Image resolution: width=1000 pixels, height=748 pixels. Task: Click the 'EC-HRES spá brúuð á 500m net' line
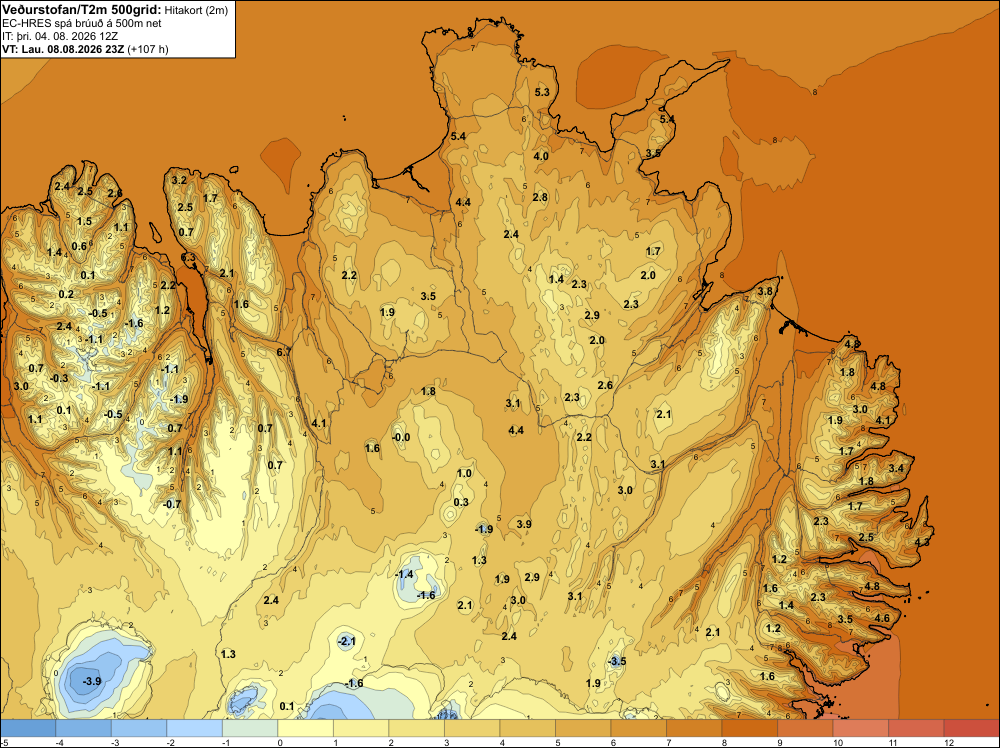82,24
